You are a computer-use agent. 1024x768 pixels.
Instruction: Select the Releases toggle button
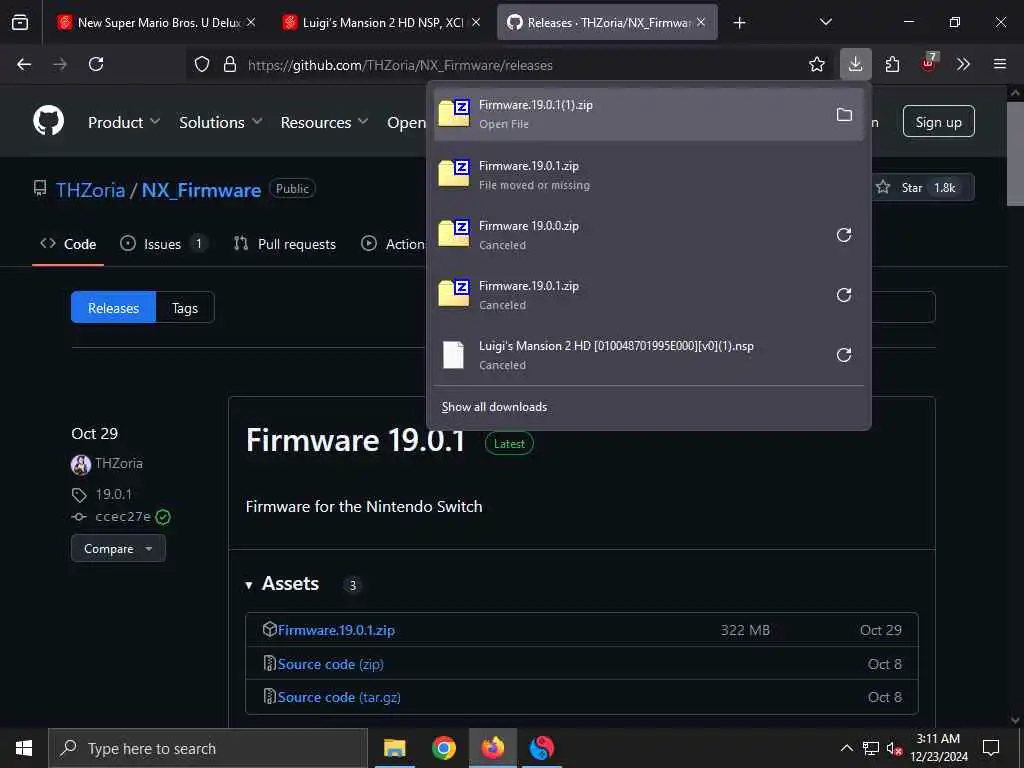[x=114, y=308]
